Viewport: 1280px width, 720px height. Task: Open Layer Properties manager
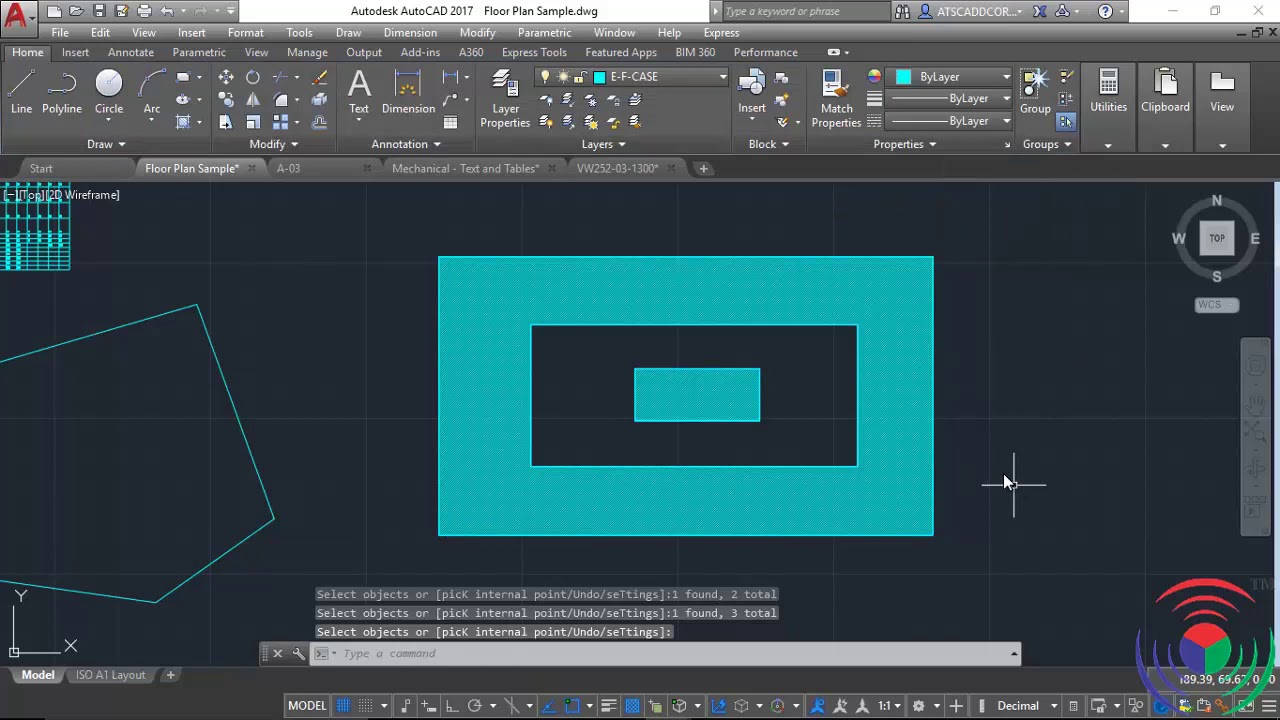click(505, 99)
